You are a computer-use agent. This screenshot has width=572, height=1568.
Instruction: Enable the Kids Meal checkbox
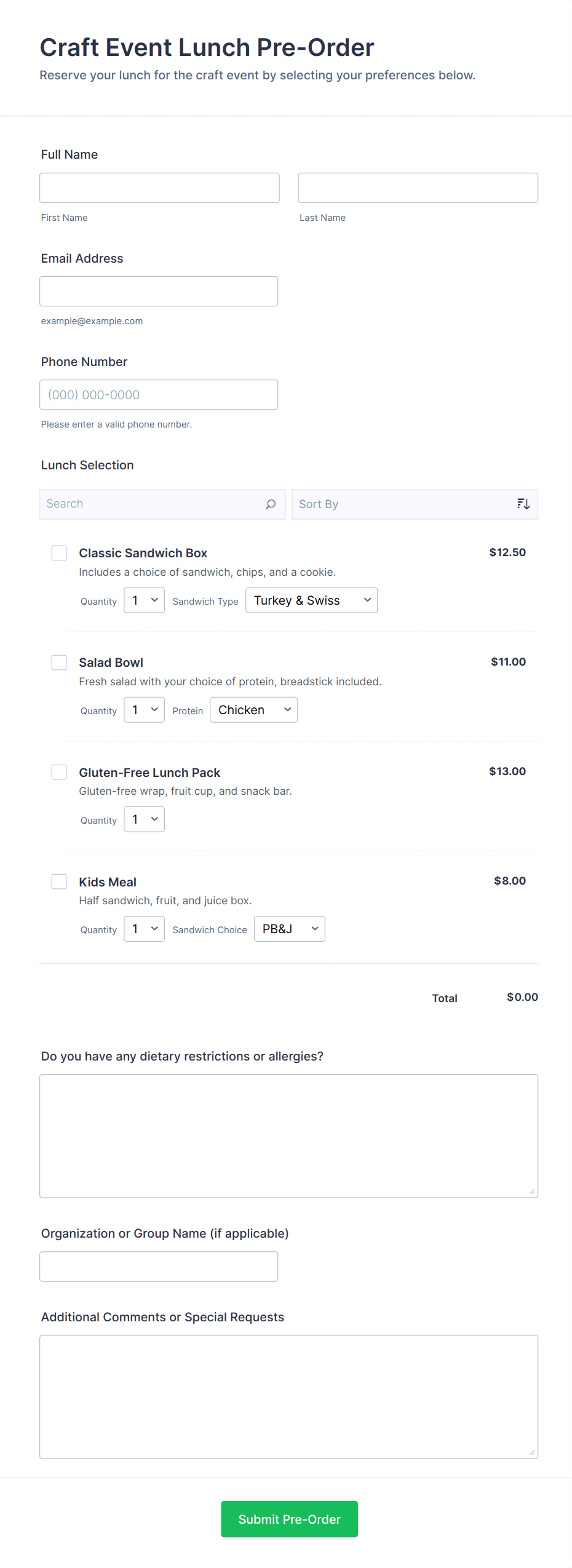tap(59, 882)
